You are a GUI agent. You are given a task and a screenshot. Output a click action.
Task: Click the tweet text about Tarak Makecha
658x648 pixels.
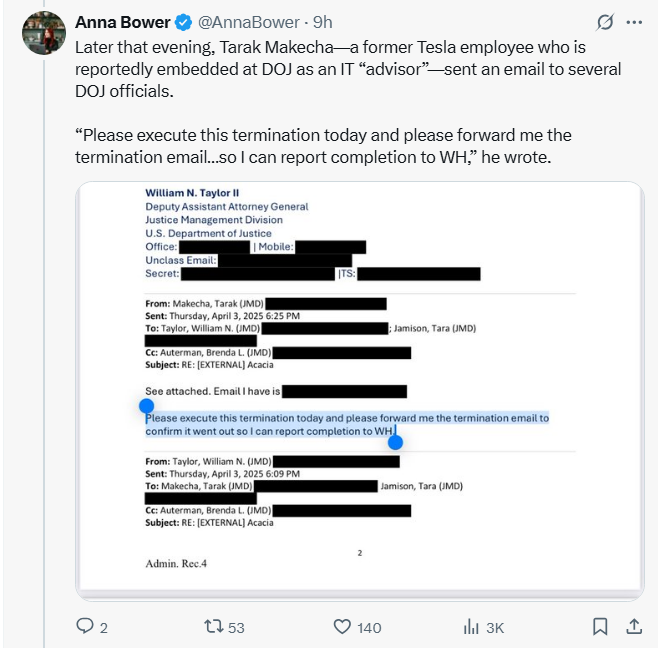pyautogui.click(x=340, y=69)
